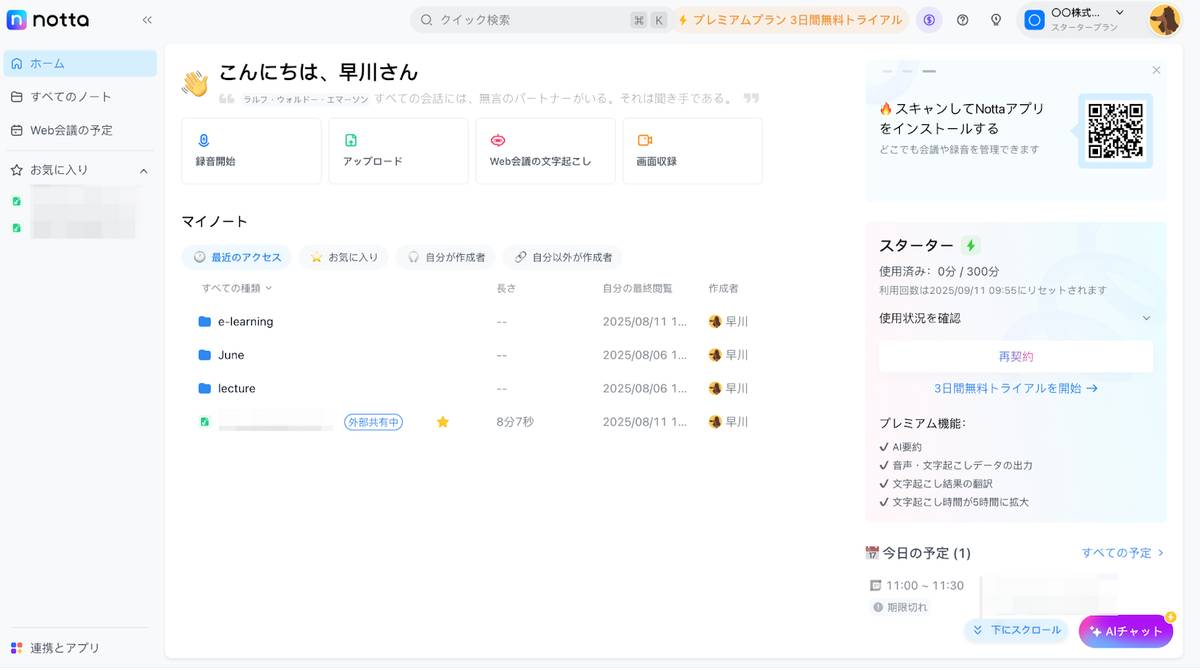This screenshot has height=668, width=1200.
Task: Open the user profile avatar
Action: click(x=1165, y=20)
